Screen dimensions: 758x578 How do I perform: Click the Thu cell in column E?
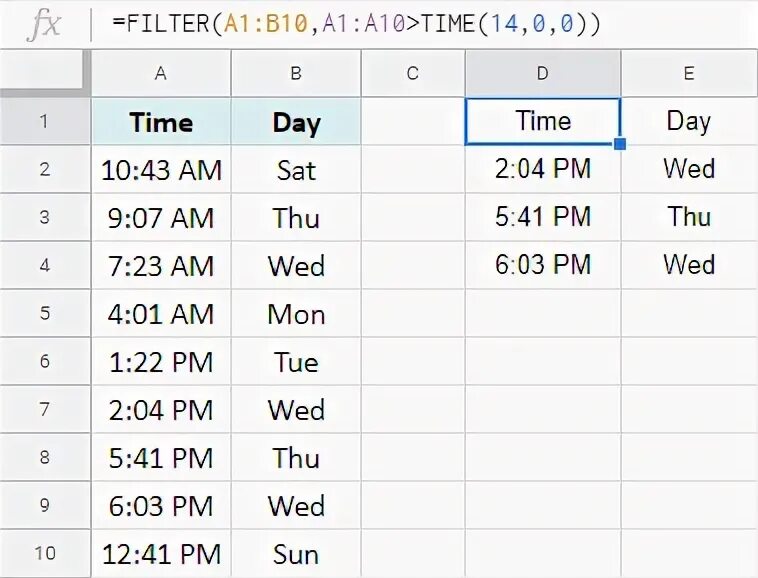tap(689, 217)
